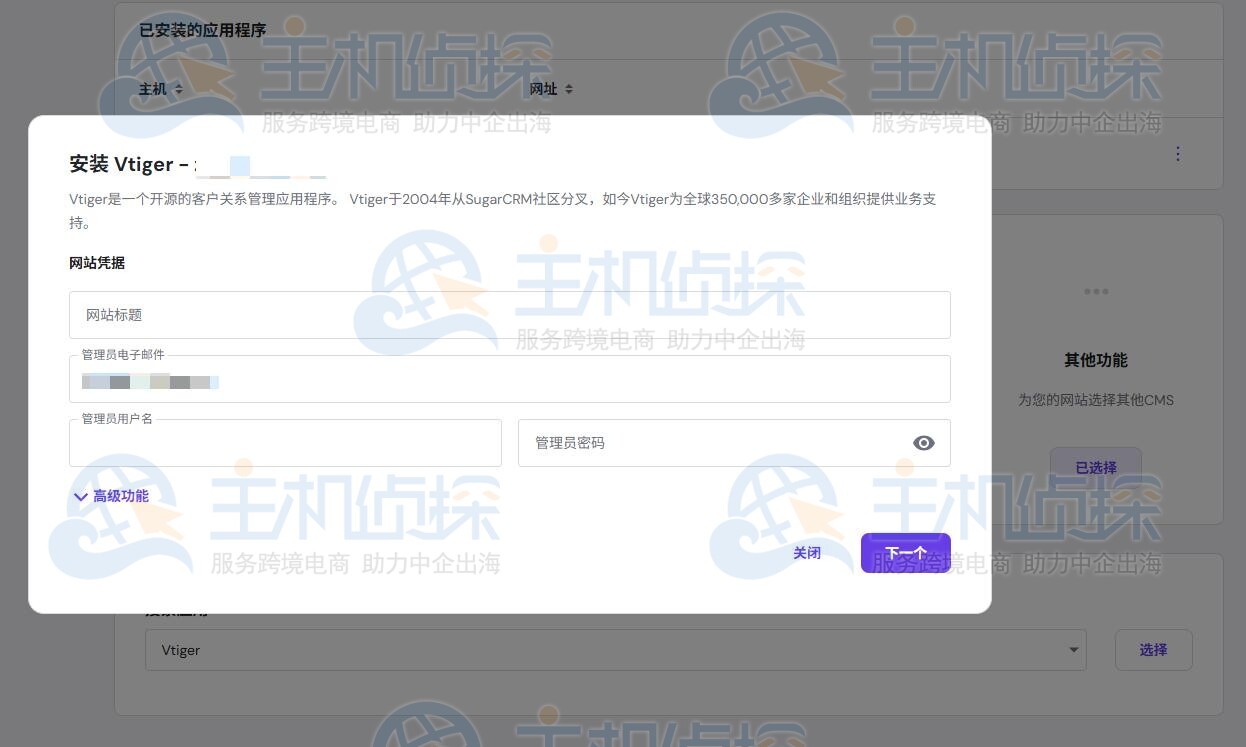Click the chevron icon next to 高级功能
1246x747 pixels.
(x=81, y=496)
